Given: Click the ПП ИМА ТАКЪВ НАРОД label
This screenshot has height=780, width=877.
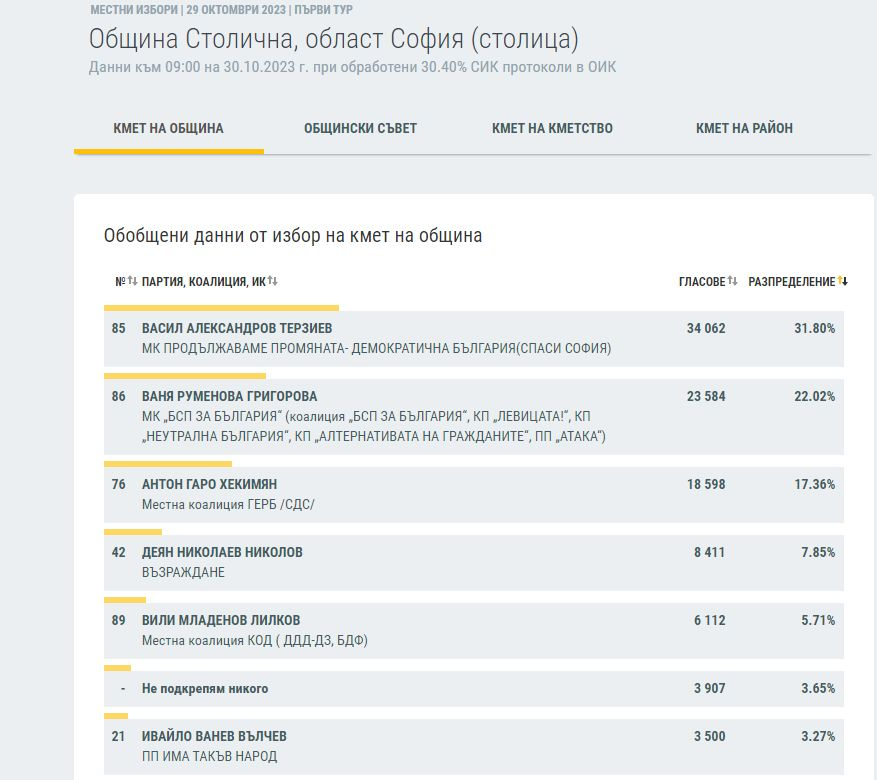Looking at the screenshot, I should [x=209, y=757].
